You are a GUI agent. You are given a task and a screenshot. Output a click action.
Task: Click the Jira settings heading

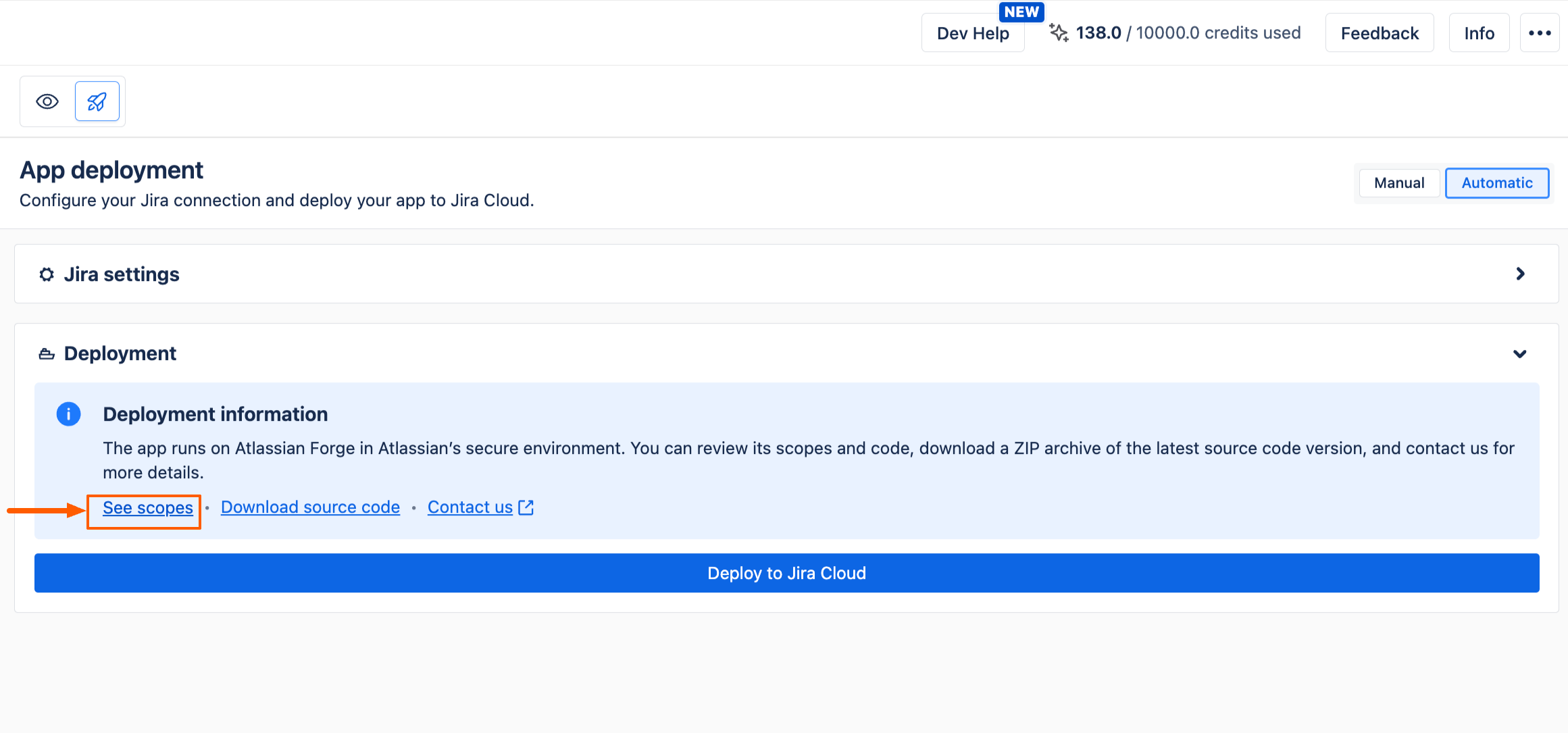[122, 274]
